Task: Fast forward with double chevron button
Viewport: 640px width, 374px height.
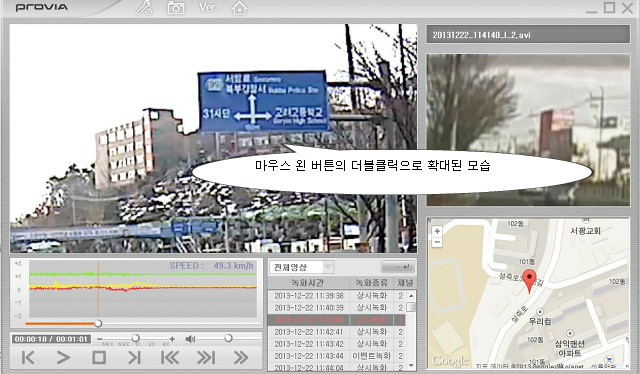Action: coord(241,358)
